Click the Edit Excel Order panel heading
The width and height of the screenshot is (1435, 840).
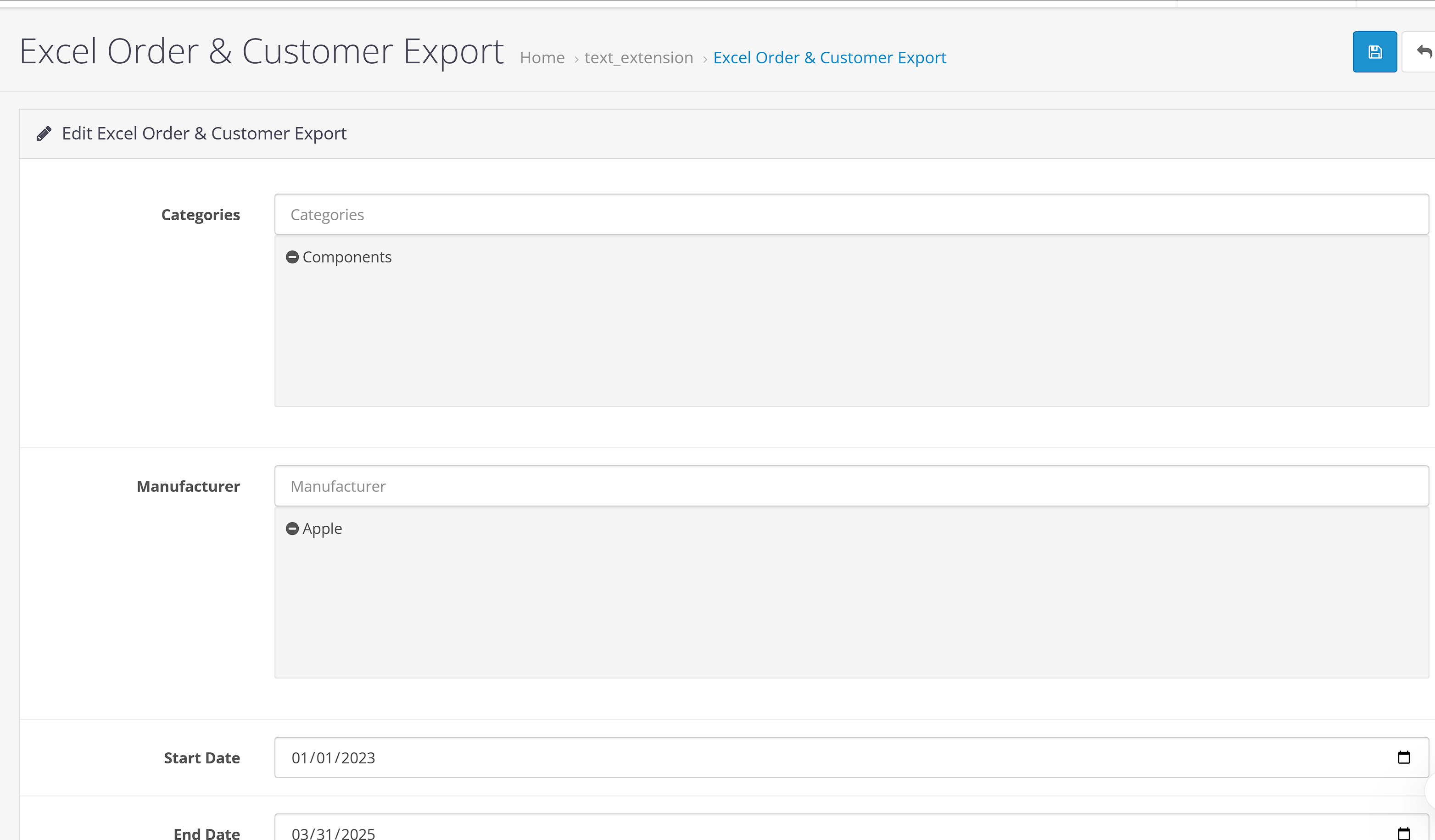[204, 134]
